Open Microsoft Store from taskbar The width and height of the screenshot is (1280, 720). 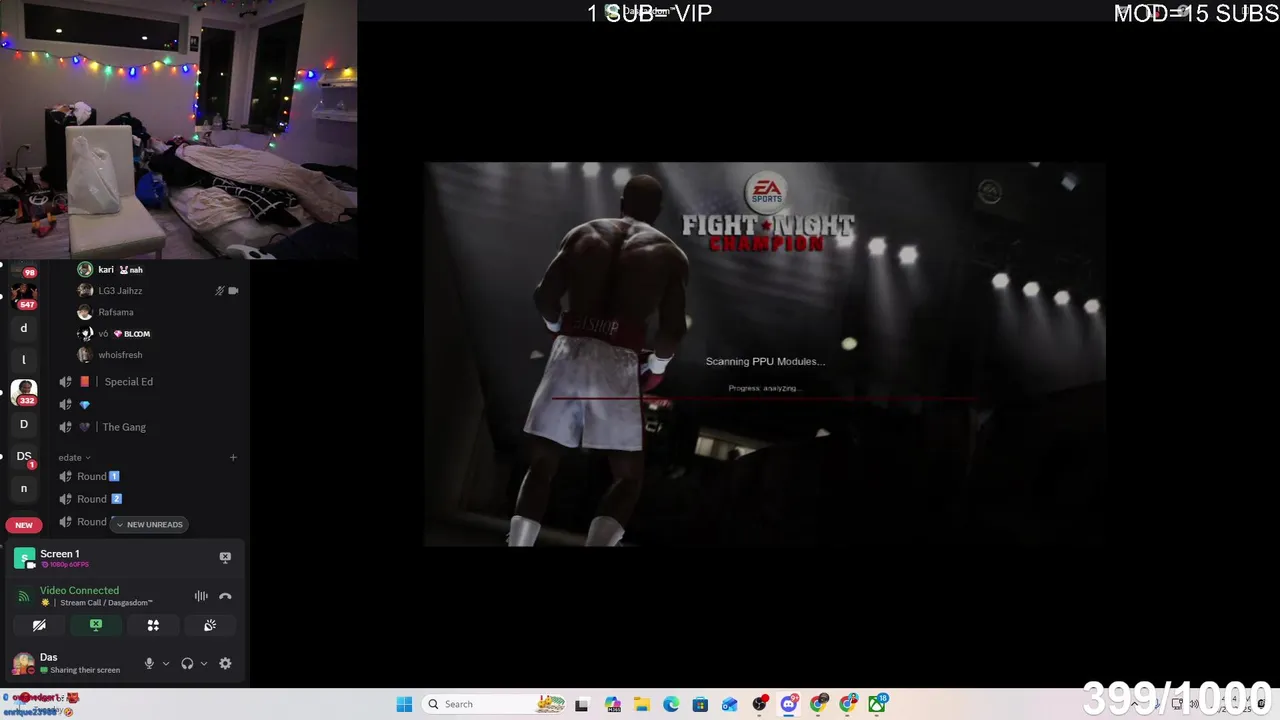pos(700,704)
